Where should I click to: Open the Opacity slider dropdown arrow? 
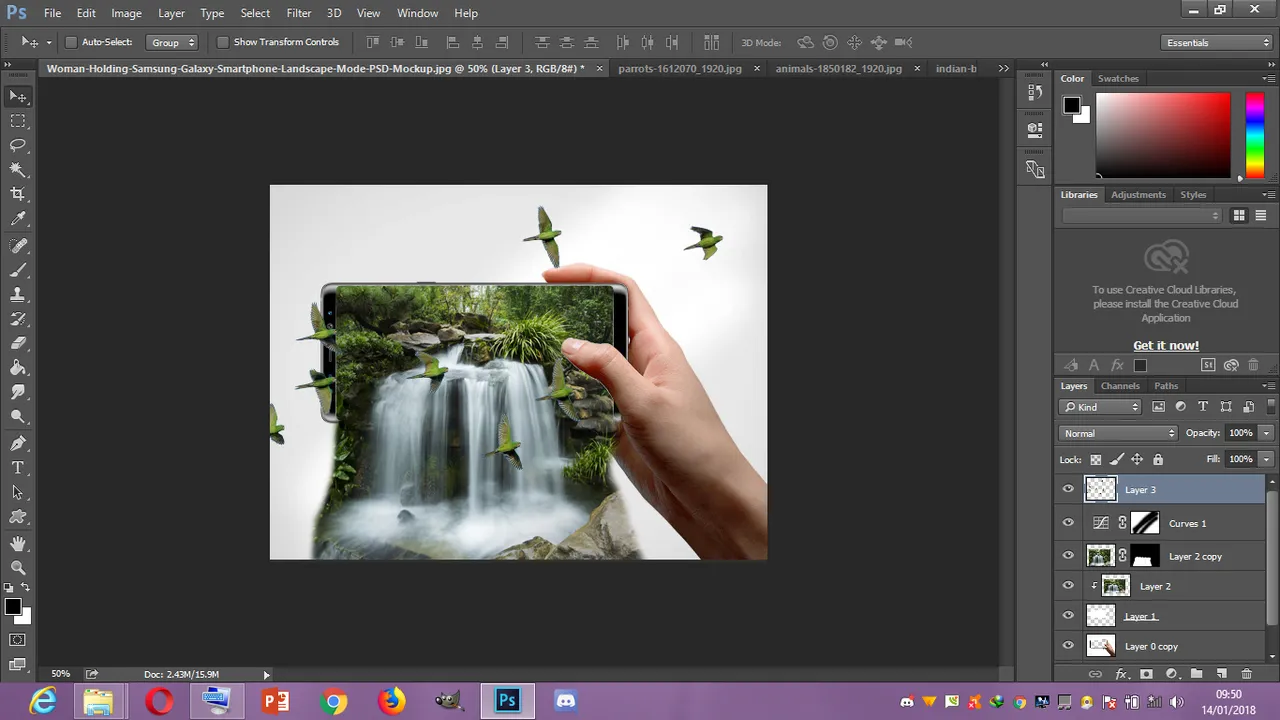pyautogui.click(x=1266, y=433)
